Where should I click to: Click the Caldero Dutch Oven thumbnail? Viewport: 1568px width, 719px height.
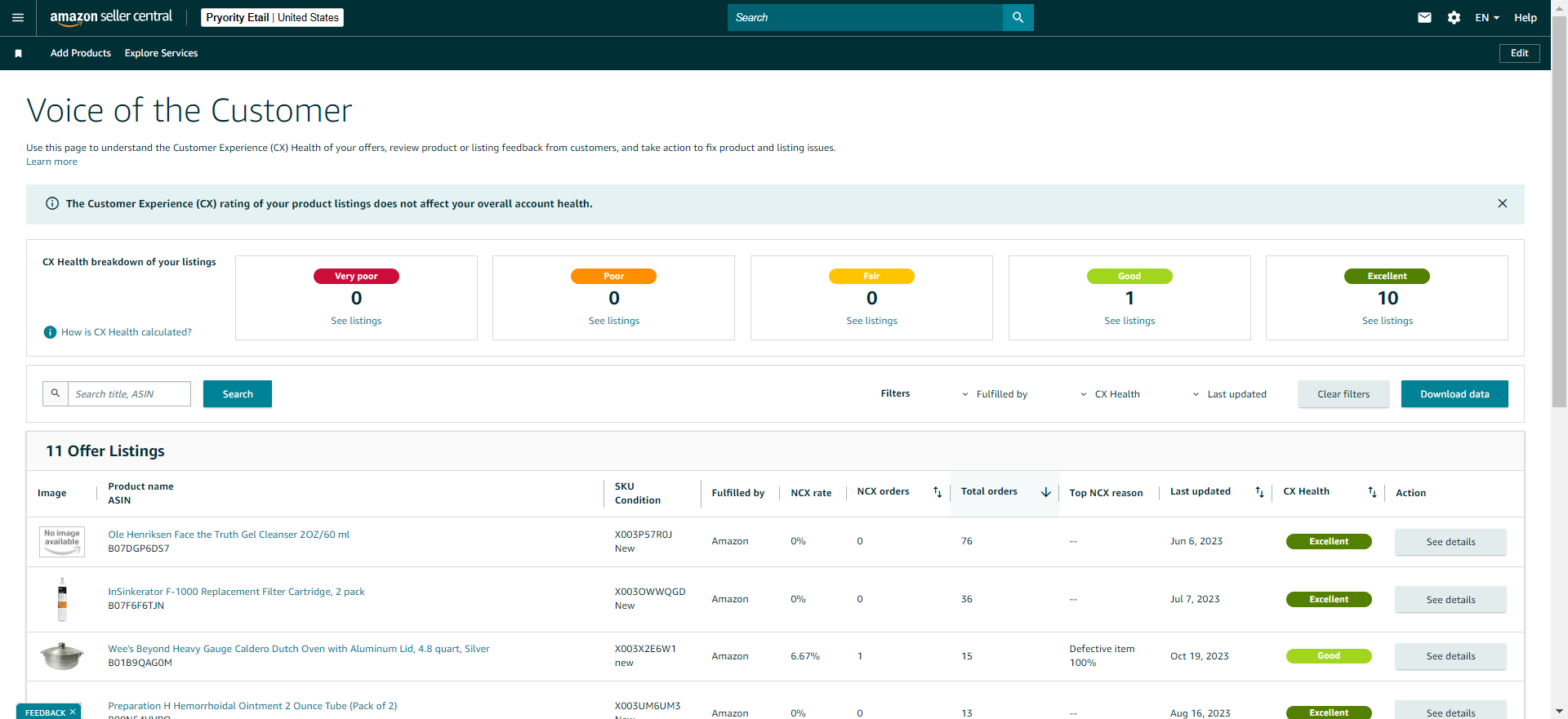click(x=62, y=656)
